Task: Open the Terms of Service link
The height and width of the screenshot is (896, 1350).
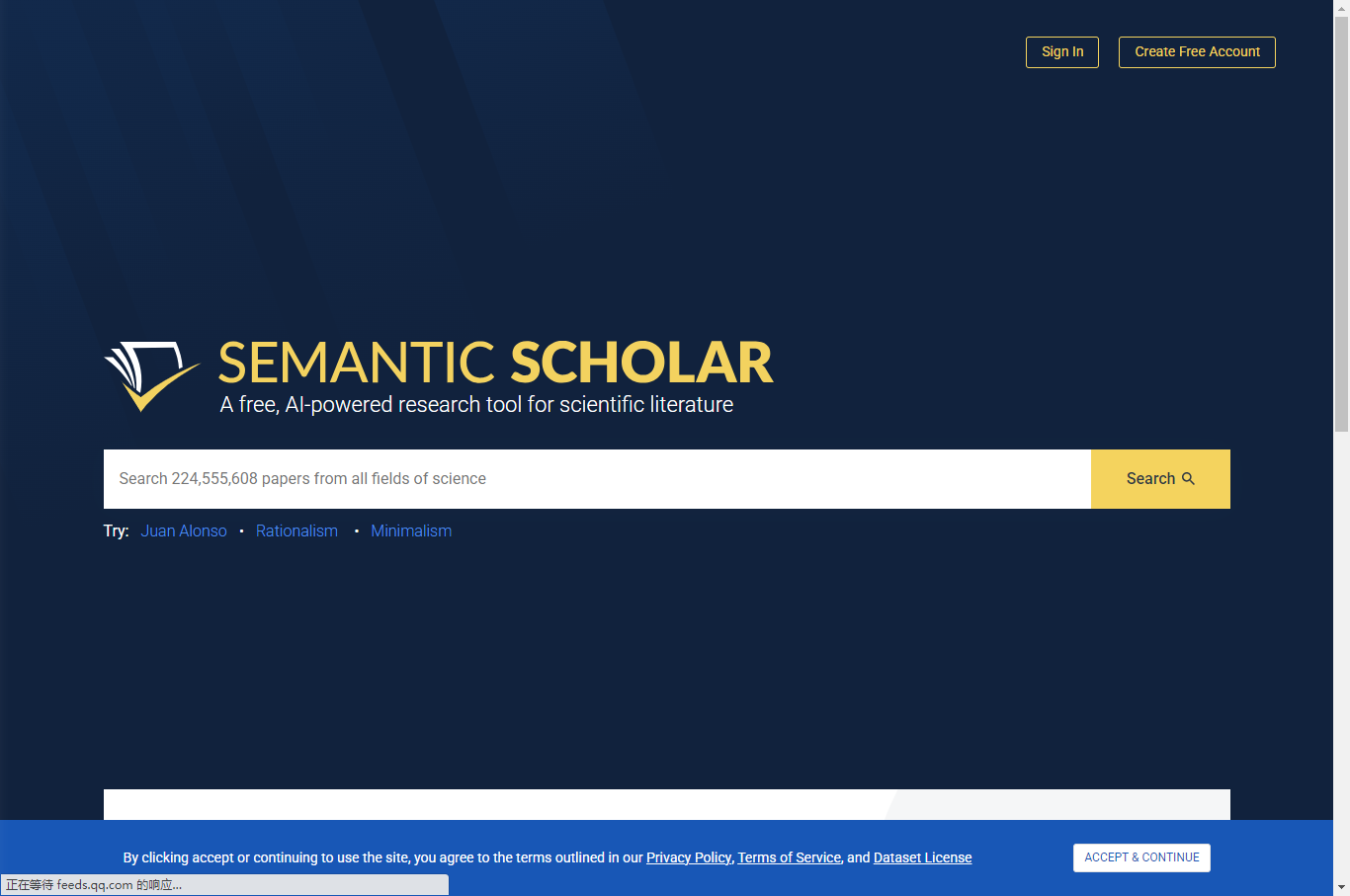Action: click(x=790, y=857)
